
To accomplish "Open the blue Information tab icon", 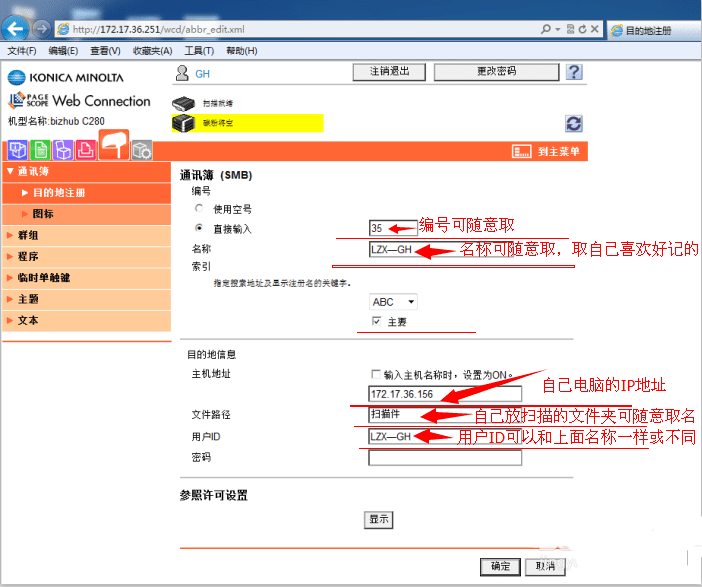I will click(x=17, y=150).
